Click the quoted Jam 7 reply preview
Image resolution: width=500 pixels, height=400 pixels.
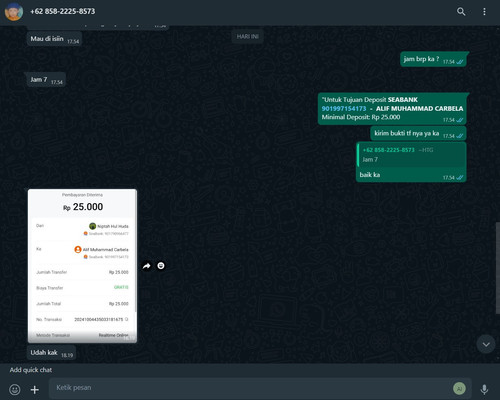point(411,155)
